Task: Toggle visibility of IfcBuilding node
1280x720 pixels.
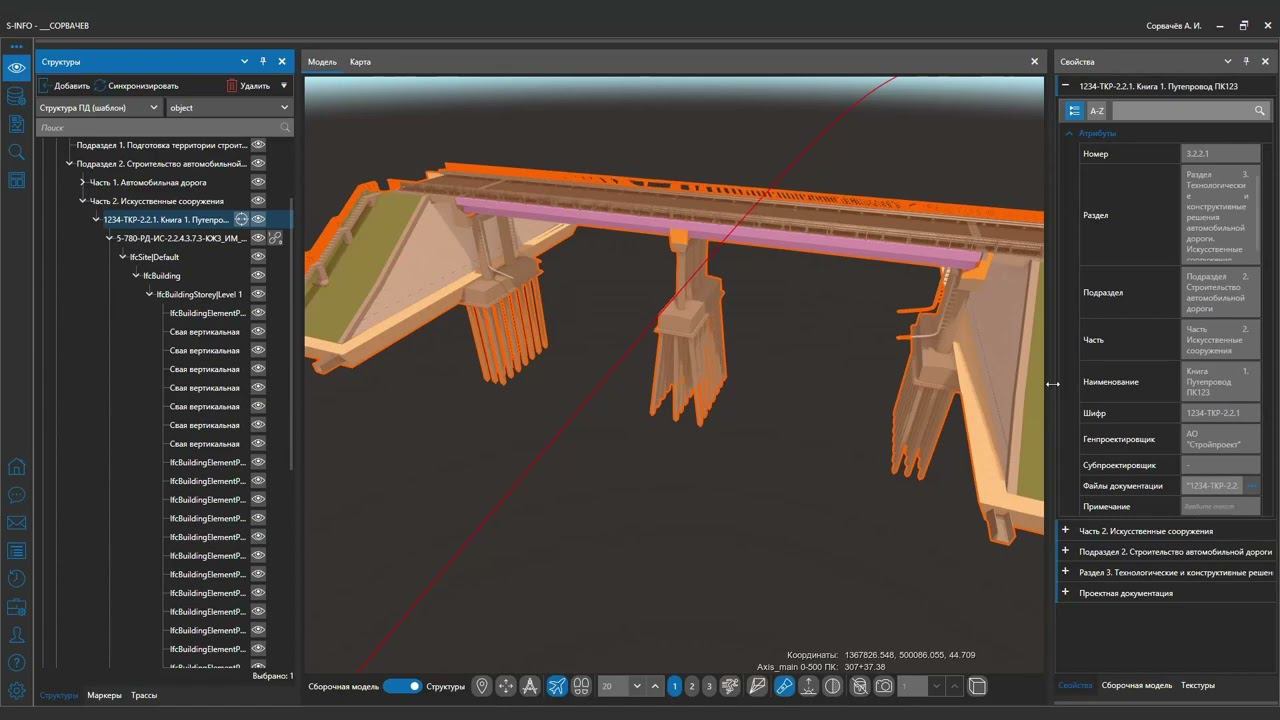Action: [x=258, y=275]
